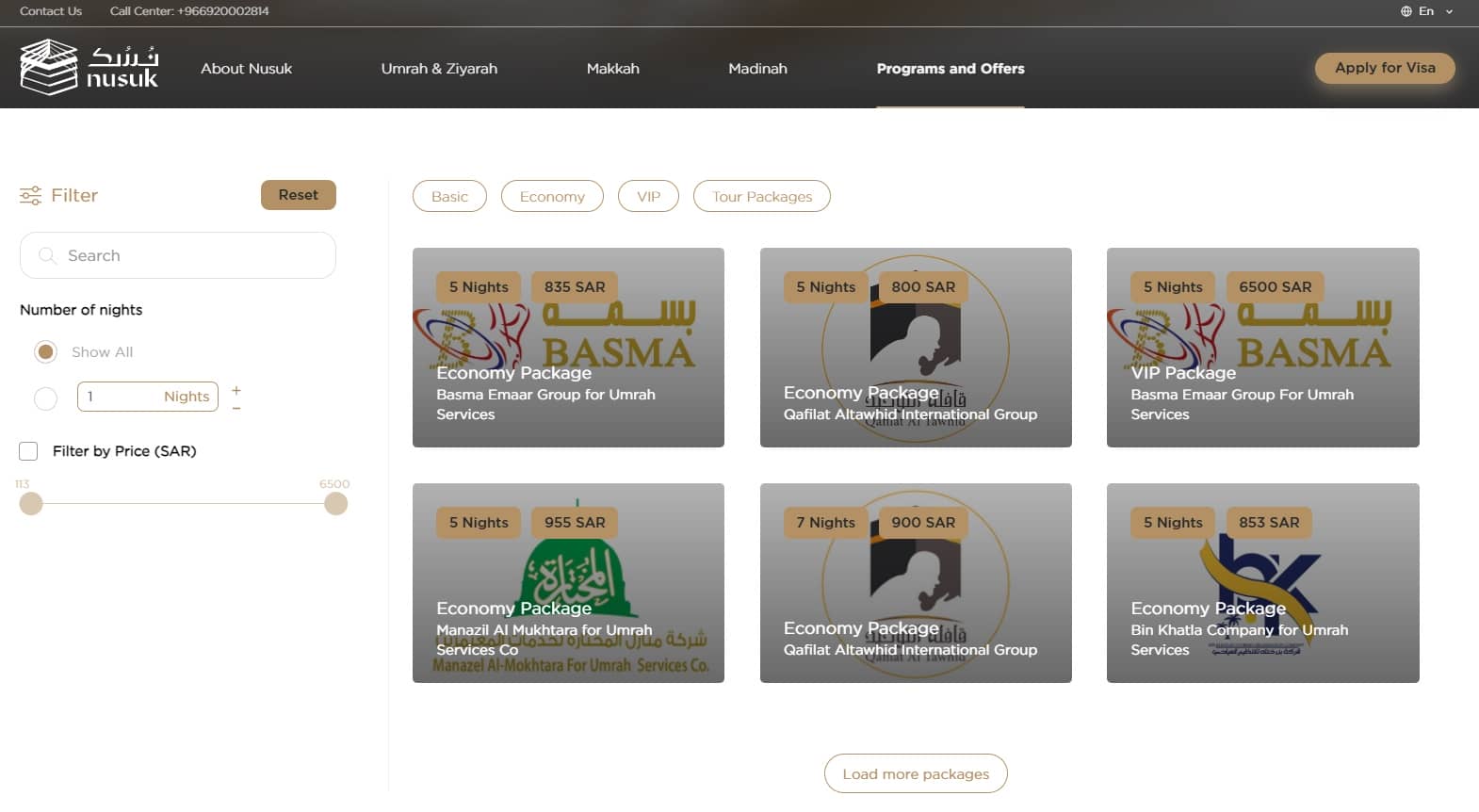Click the Filter sliders icon

point(30,195)
